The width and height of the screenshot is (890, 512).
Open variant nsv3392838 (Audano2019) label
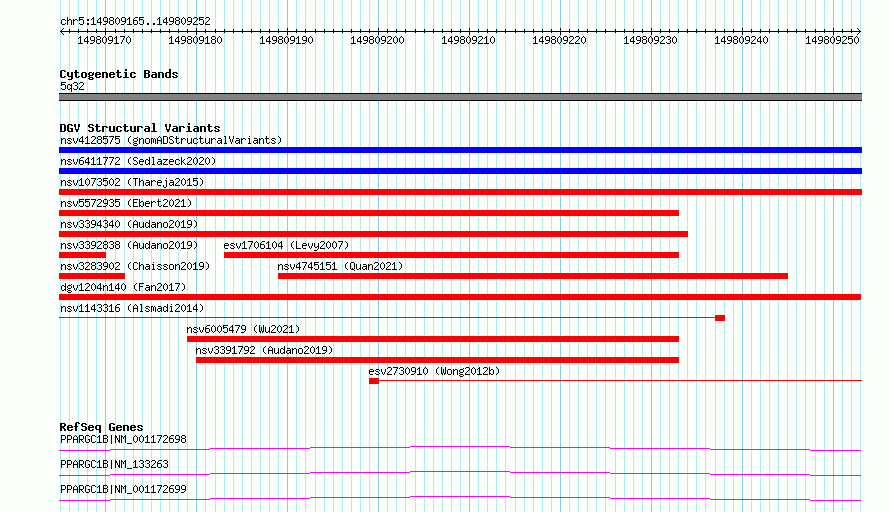[x=129, y=245]
